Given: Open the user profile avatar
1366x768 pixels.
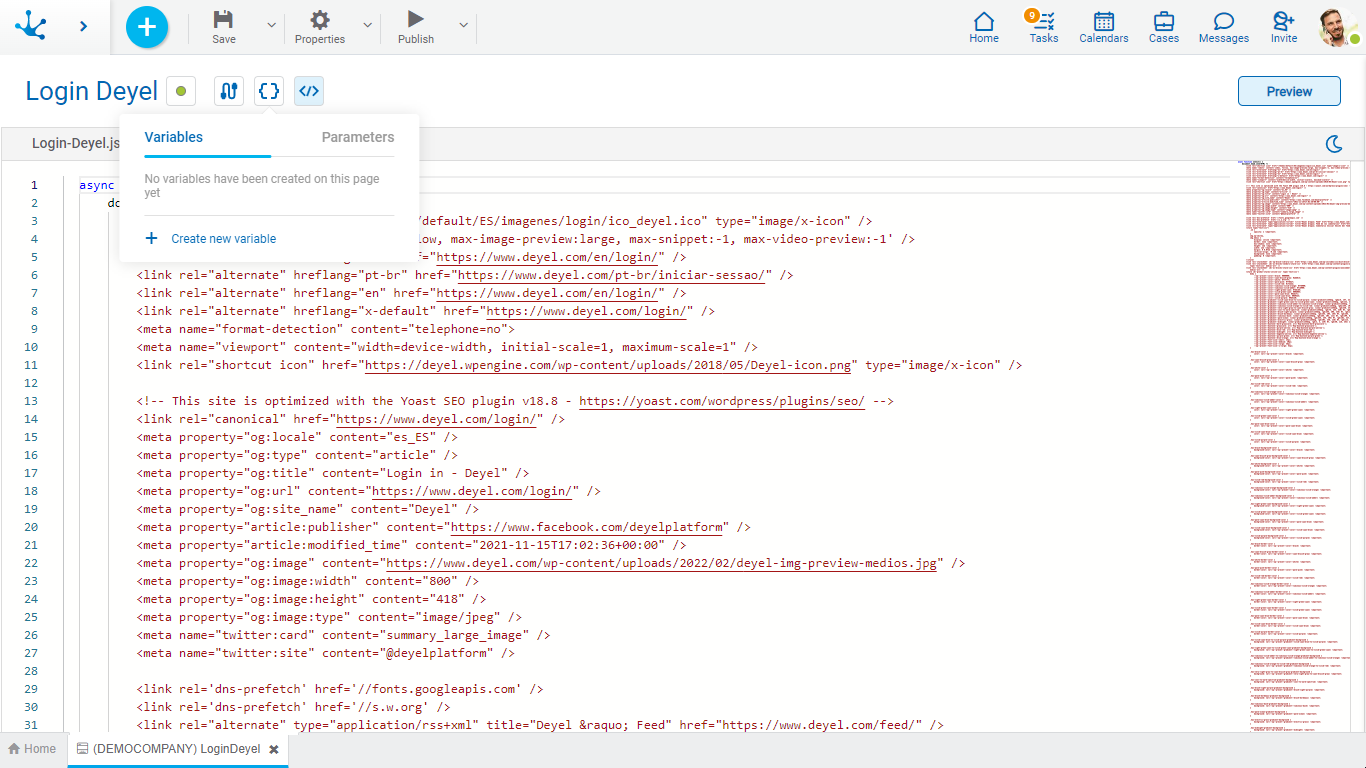Looking at the screenshot, I should [1338, 27].
